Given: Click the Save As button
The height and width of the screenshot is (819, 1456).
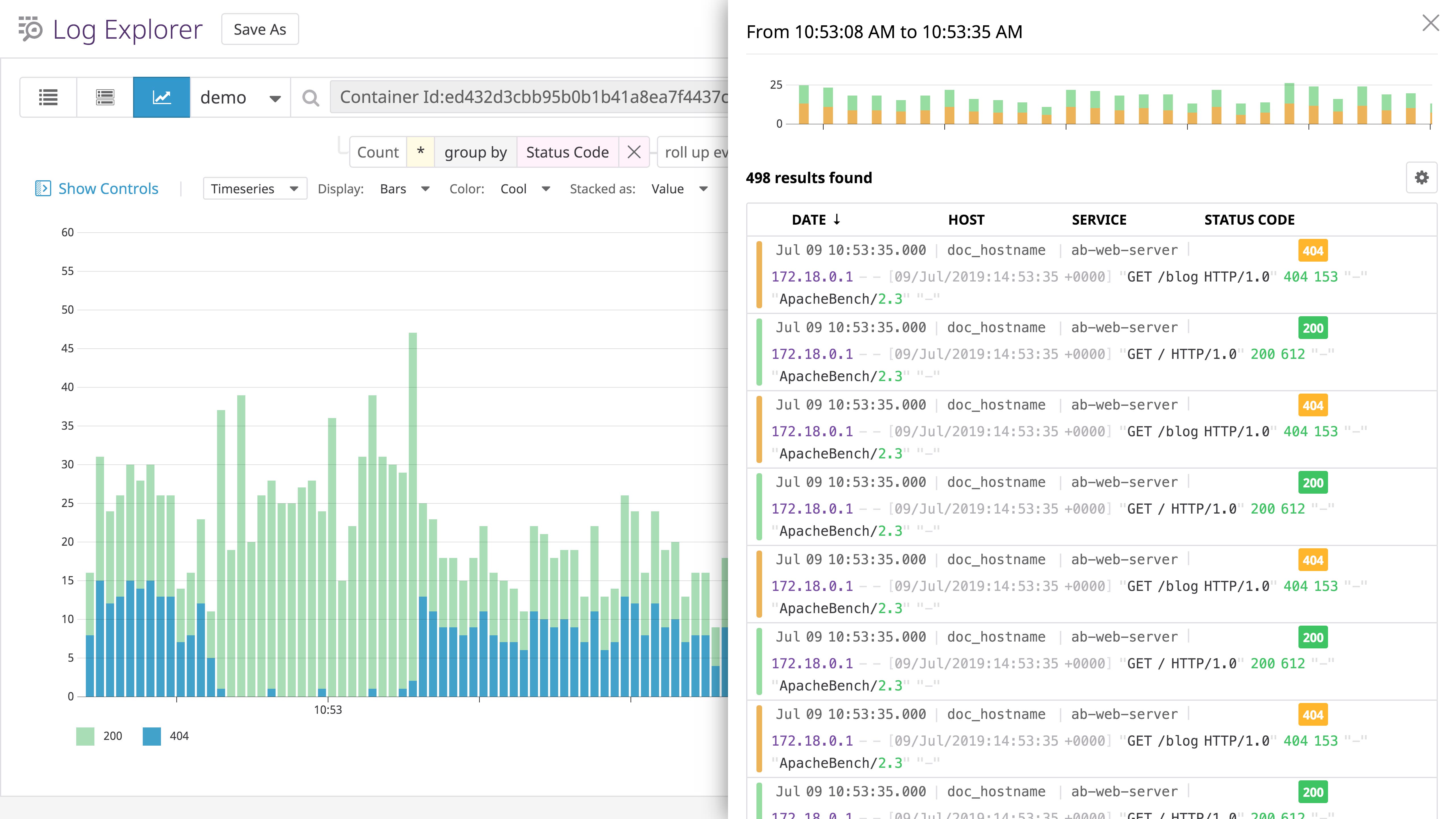Looking at the screenshot, I should coord(259,29).
